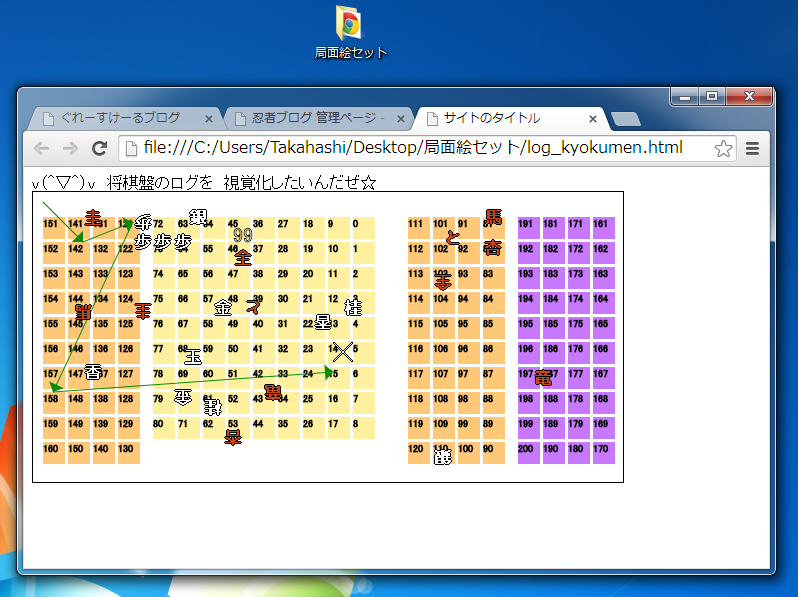Click the red と piece near cell 102
798x597 pixels.
(452, 238)
